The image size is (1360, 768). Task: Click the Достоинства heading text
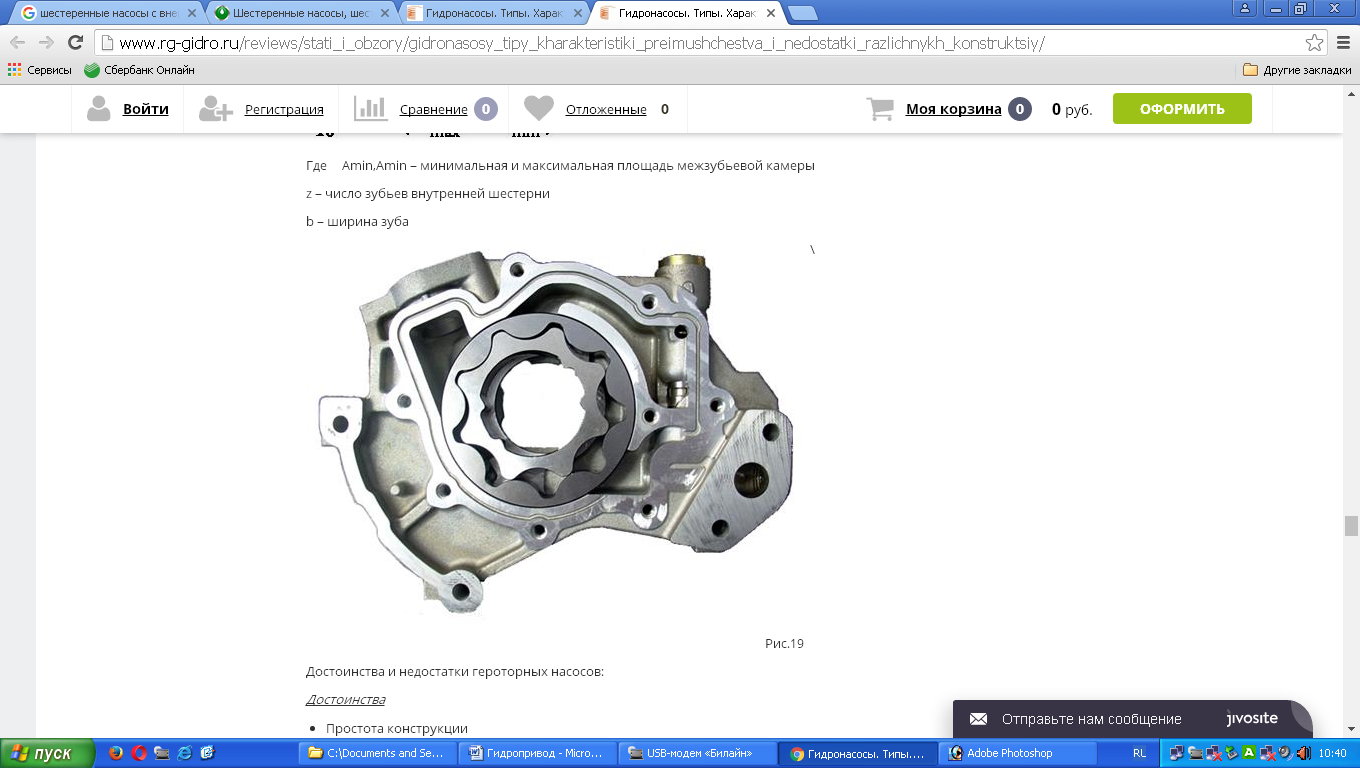[x=345, y=699]
